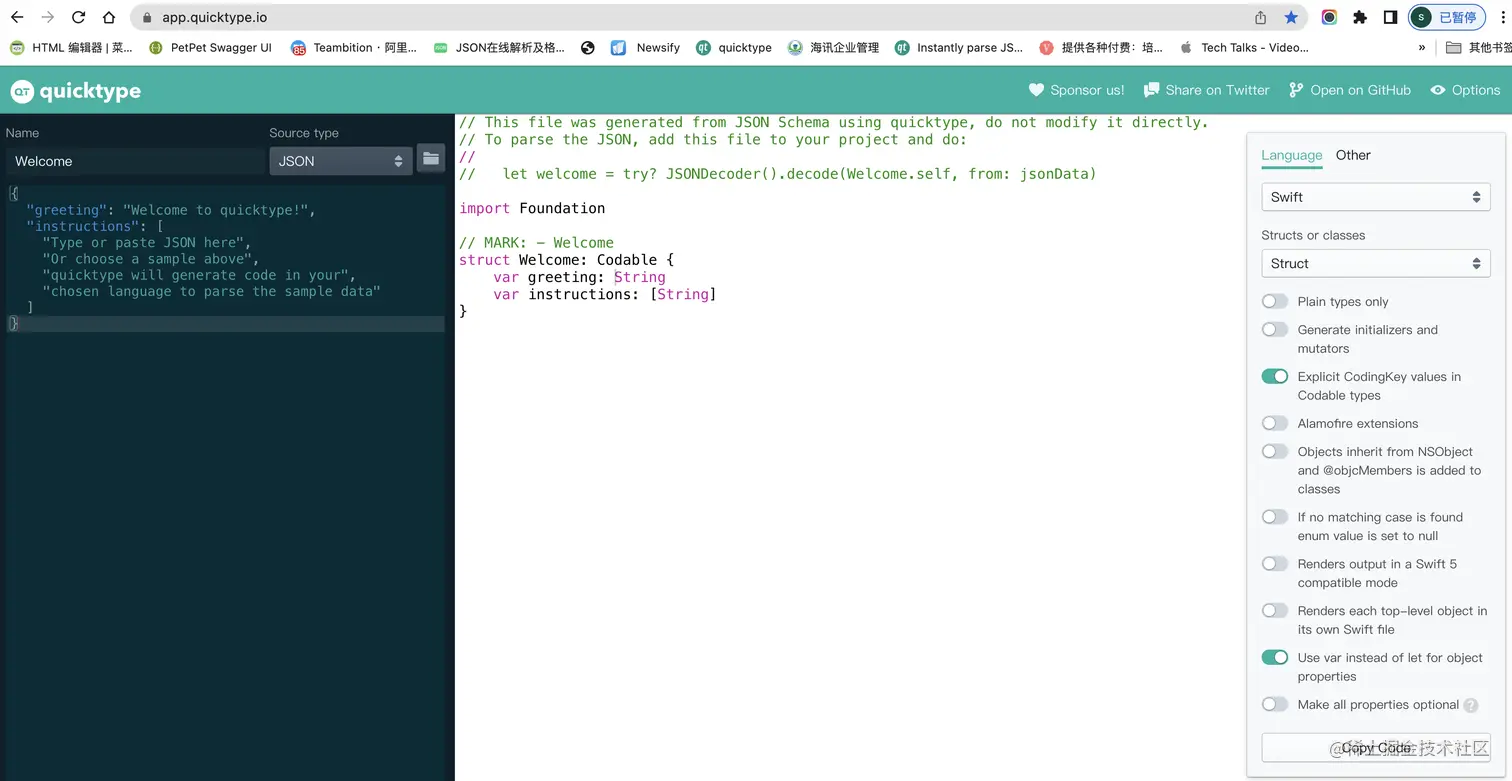1512x781 pixels.
Task: Open Newsify bookmark
Action: pos(645,47)
